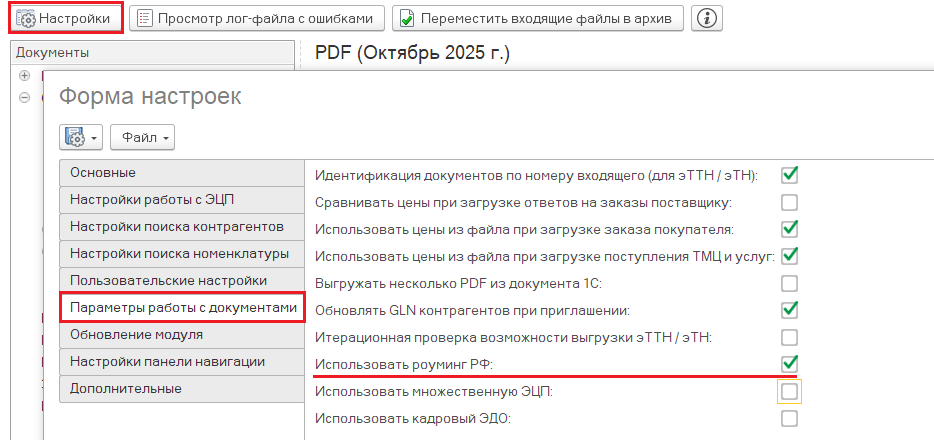Uncheck Обновлять GLN контрагентов при приглашении

789,309
